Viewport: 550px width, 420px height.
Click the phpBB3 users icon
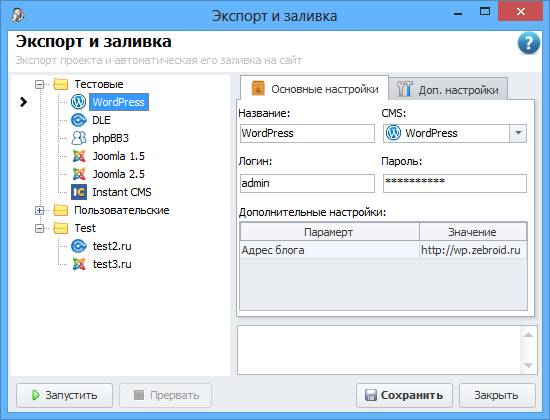point(79,138)
